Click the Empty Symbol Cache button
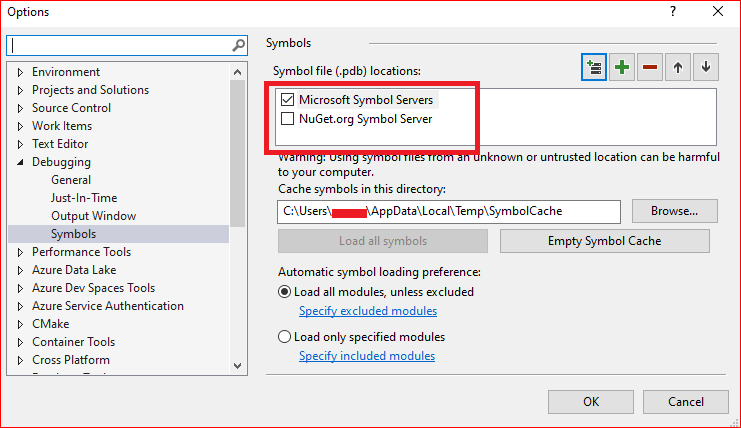 (x=604, y=241)
